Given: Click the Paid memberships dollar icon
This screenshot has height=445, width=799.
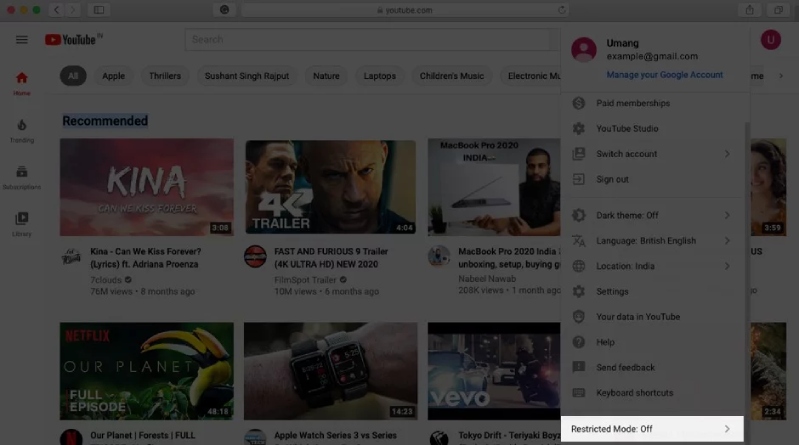Looking at the screenshot, I should tap(578, 103).
